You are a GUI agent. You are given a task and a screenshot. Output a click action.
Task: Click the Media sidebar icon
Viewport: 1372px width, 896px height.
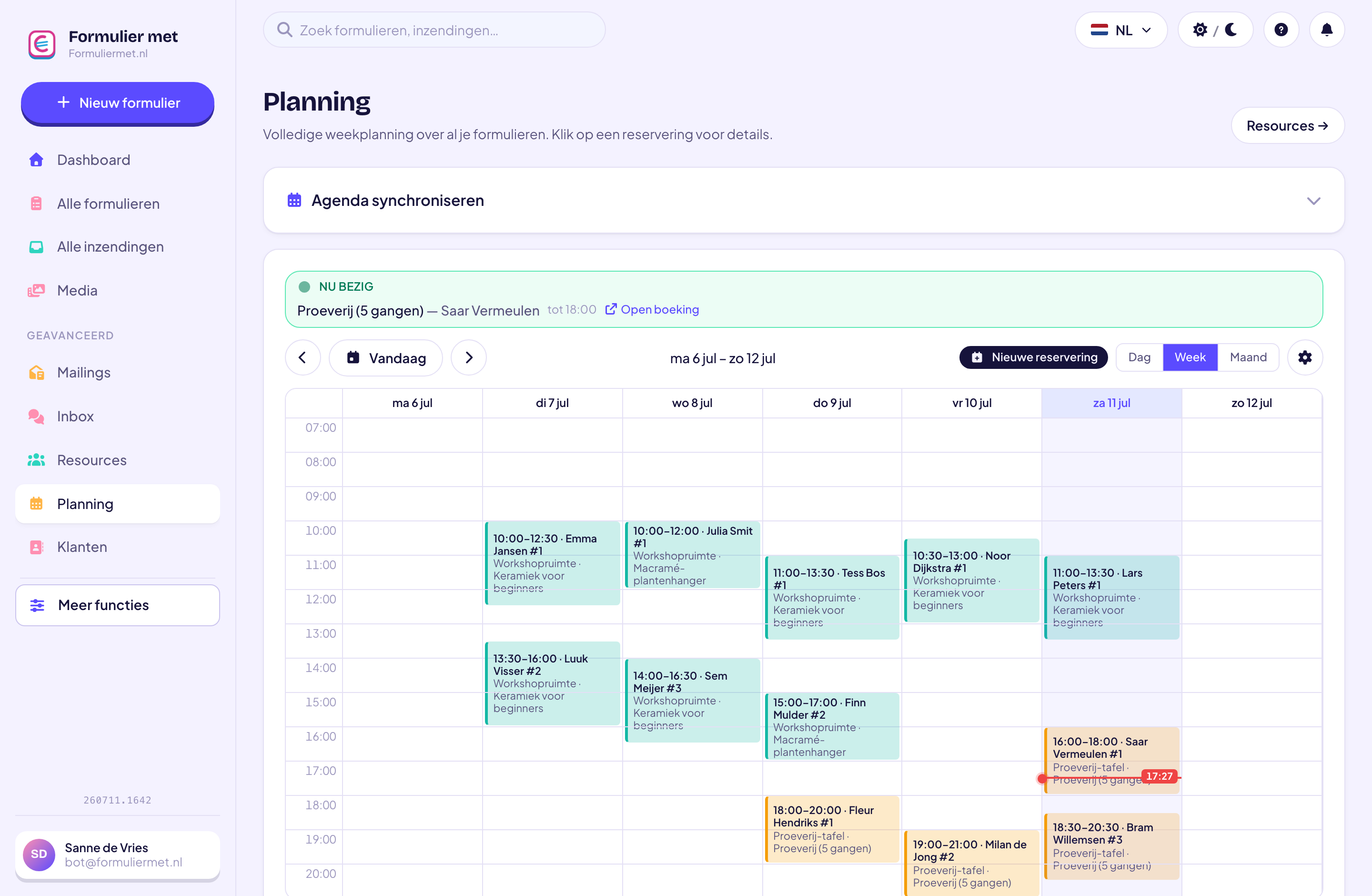click(x=36, y=291)
